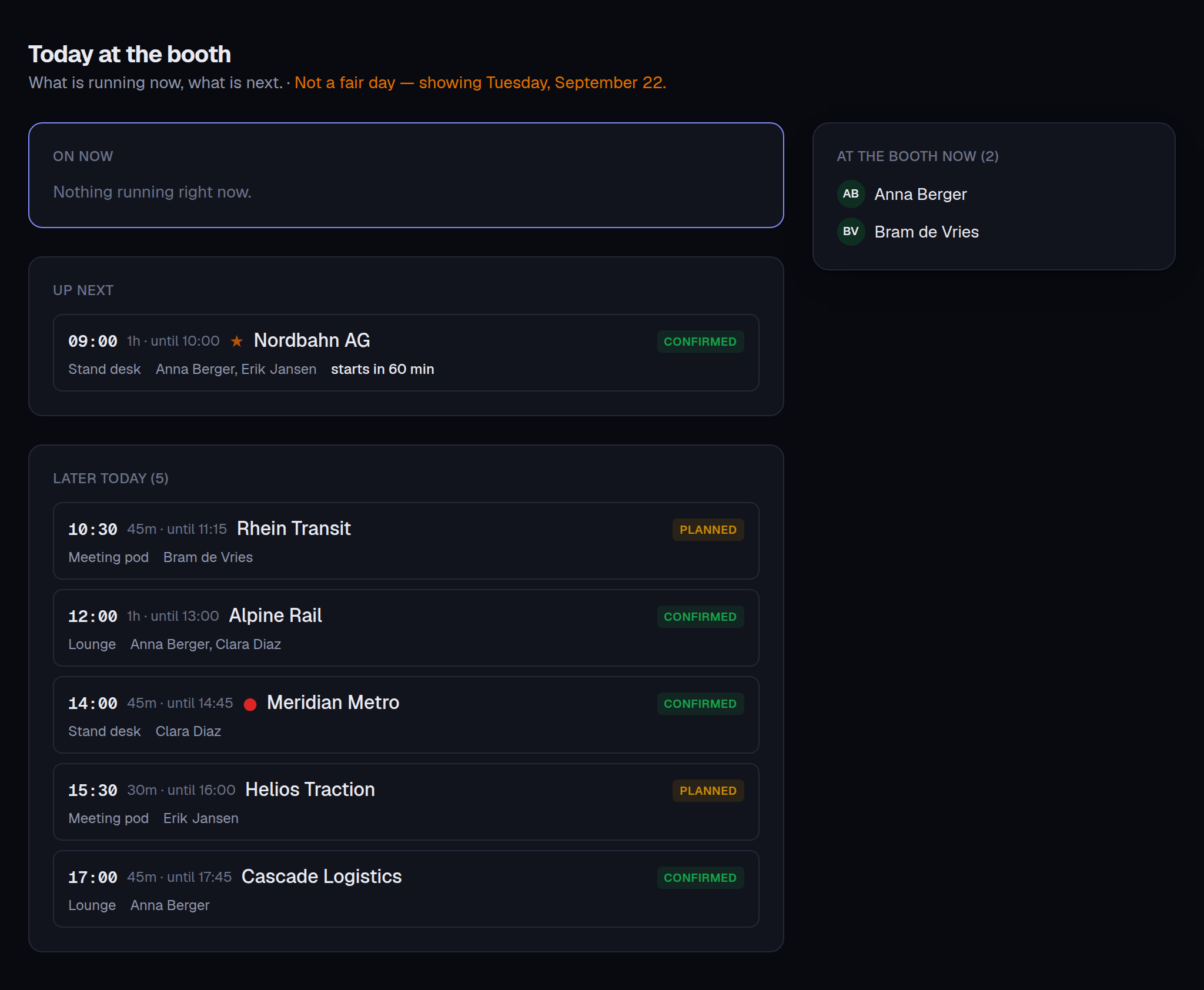This screenshot has width=1204, height=990.
Task: Click the CONFIRMED badge on Meridian Metro
Action: click(700, 704)
